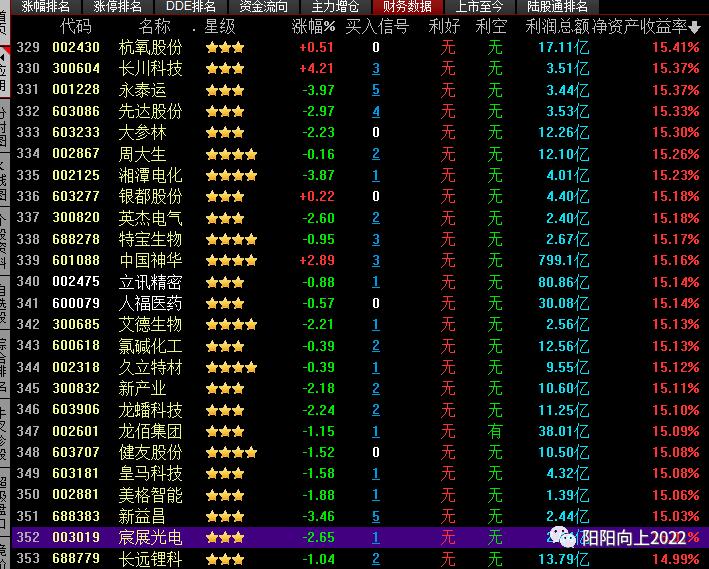Screen dimensions: 709x569
Task: Click change value +4.21
Action: [x=317, y=68]
